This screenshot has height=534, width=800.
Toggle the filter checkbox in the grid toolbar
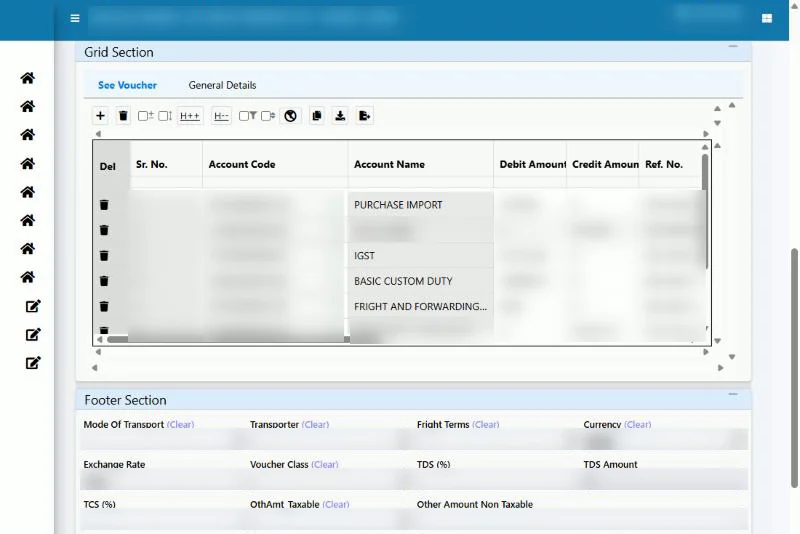coord(244,116)
